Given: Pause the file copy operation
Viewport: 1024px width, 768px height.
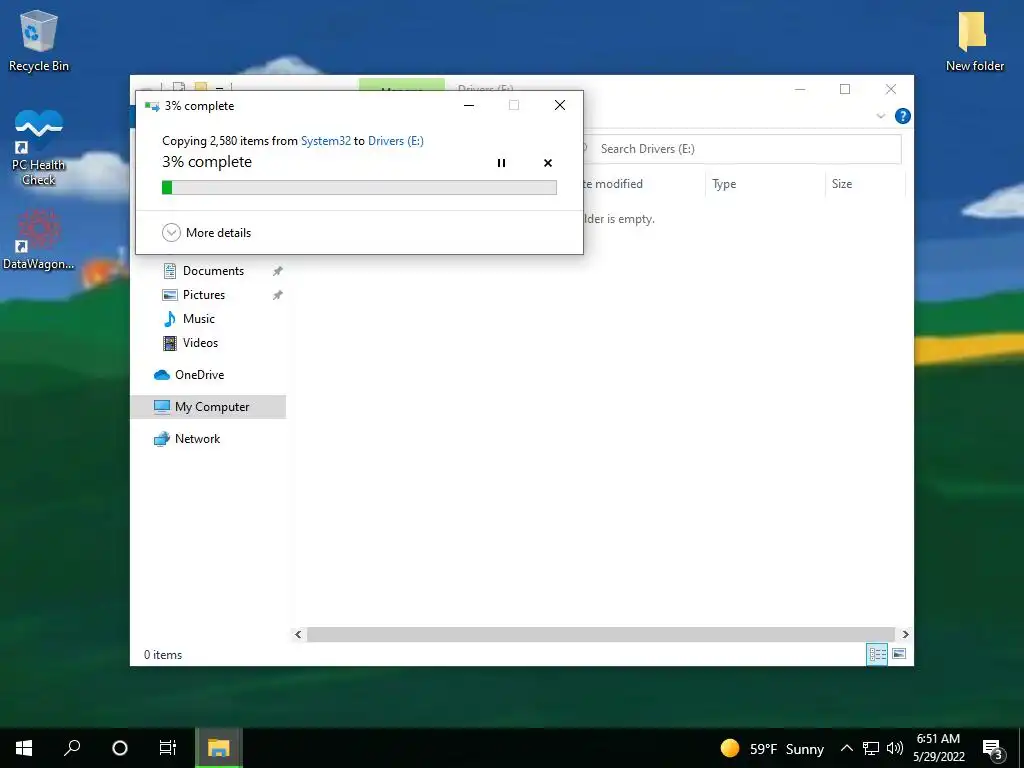Looking at the screenshot, I should 501,163.
